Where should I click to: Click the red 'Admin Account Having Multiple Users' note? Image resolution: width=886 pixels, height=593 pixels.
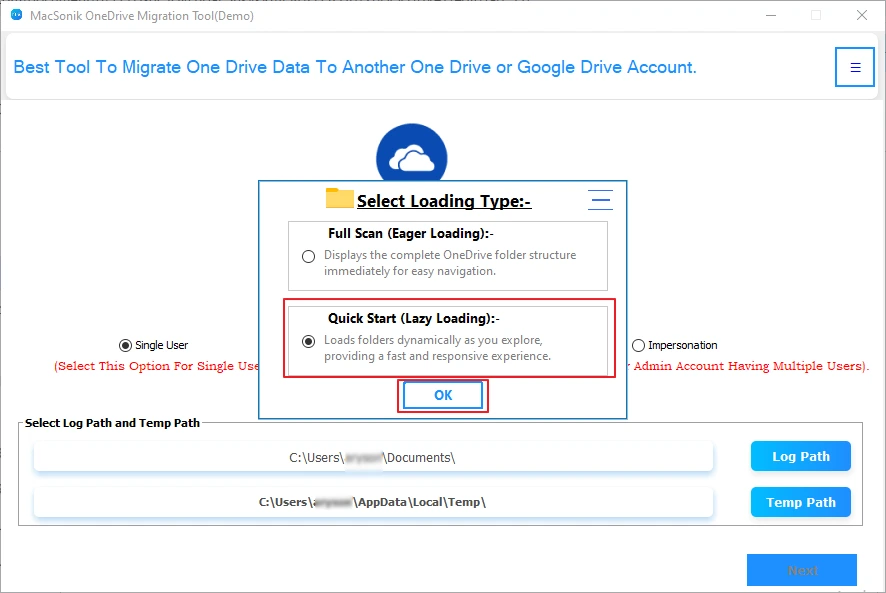point(748,366)
